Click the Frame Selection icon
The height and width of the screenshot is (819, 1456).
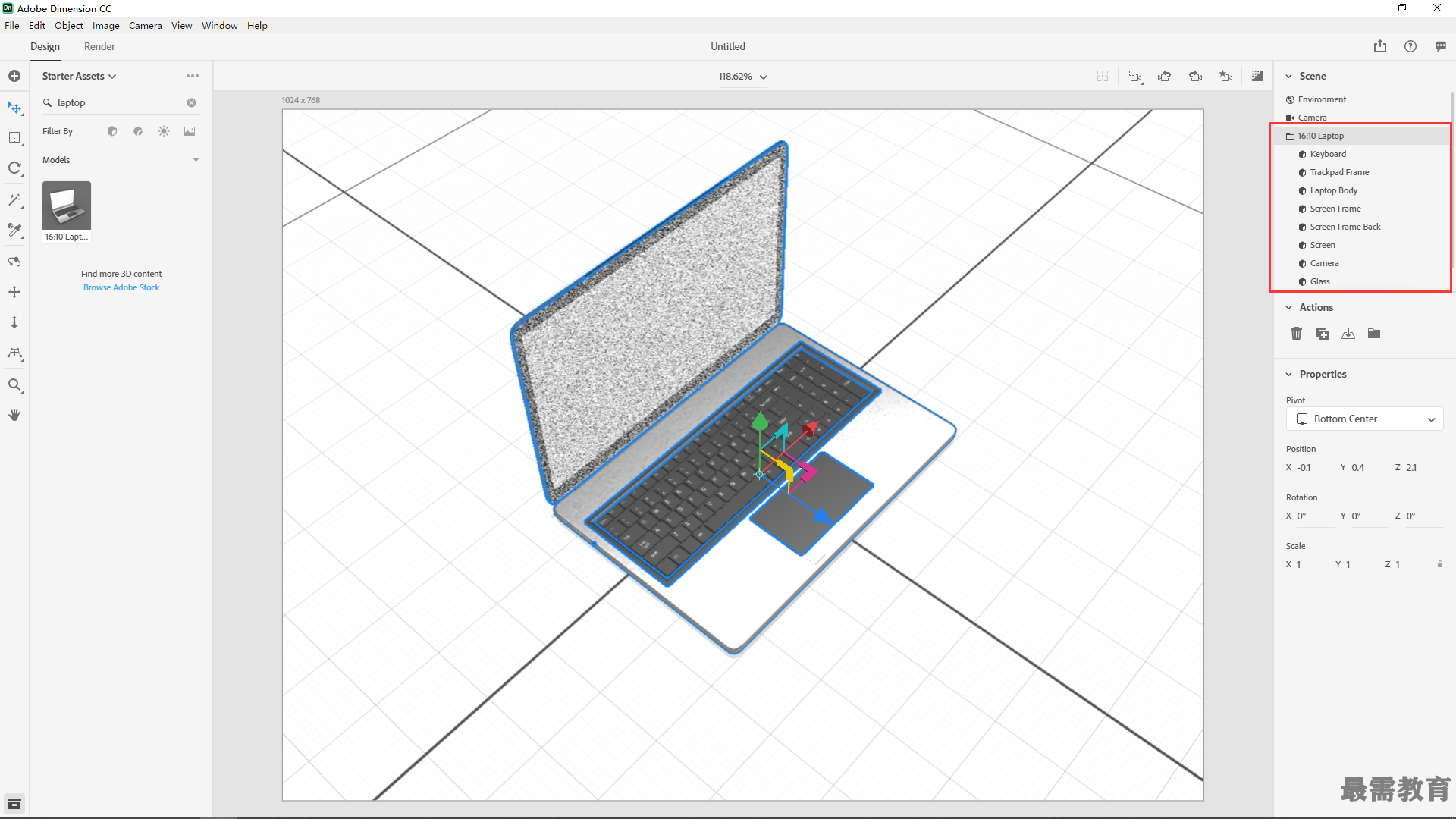(1135, 76)
